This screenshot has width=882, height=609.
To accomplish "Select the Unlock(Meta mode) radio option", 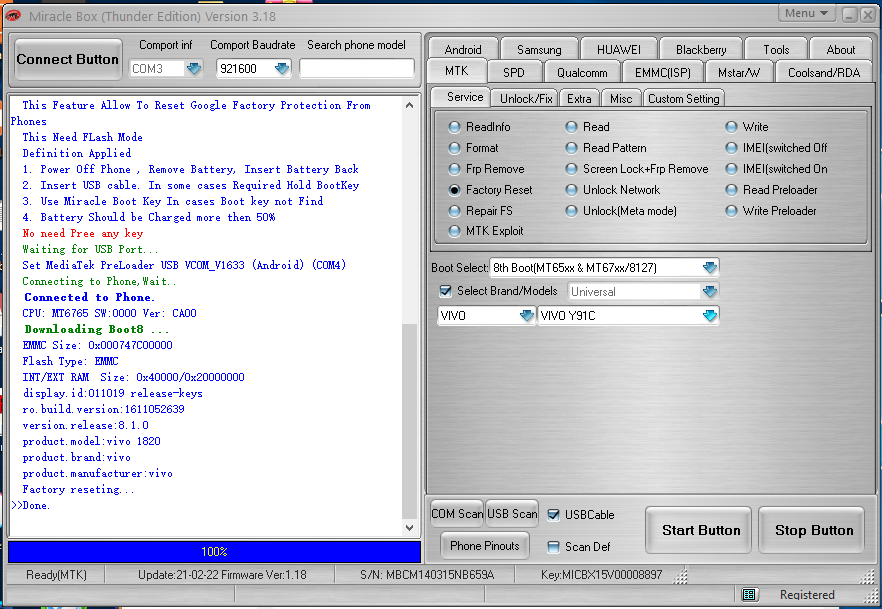I will tap(572, 211).
